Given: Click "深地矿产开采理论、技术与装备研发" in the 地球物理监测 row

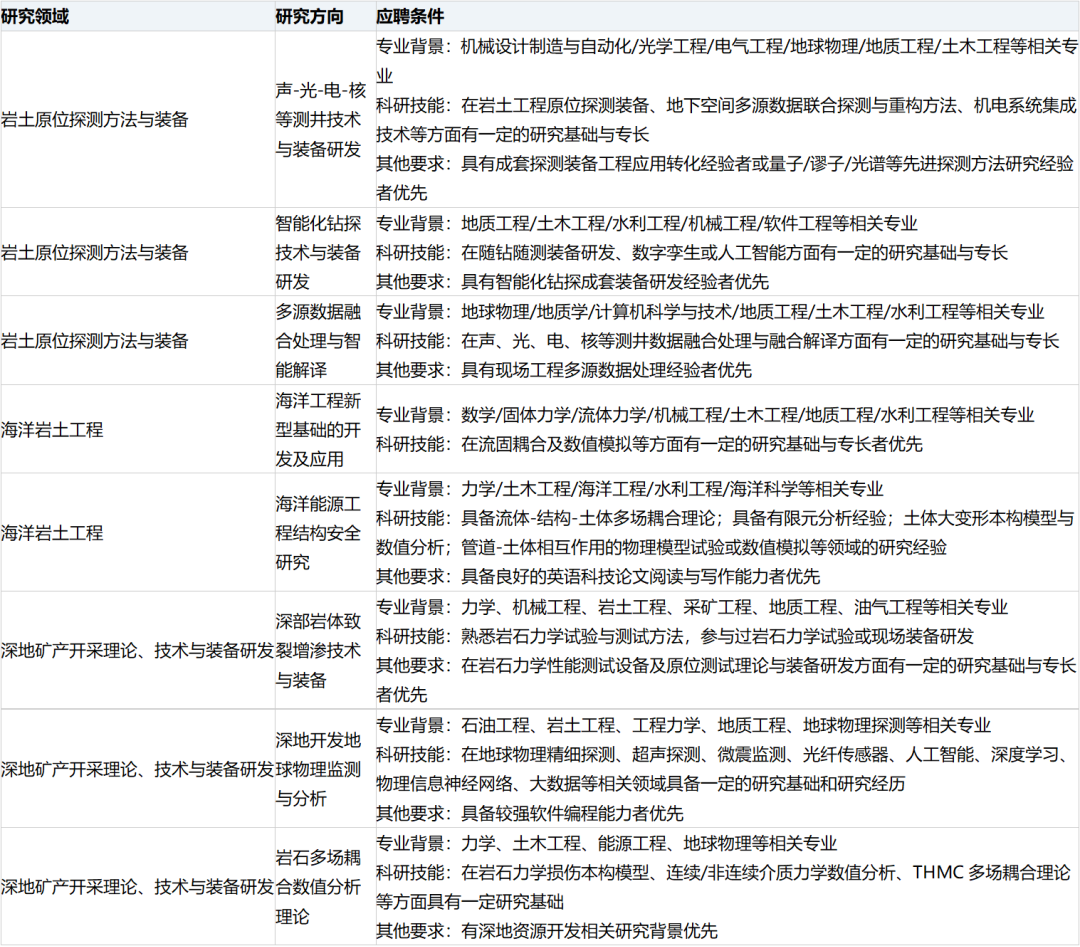Looking at the screenshot, I should 138,769.
